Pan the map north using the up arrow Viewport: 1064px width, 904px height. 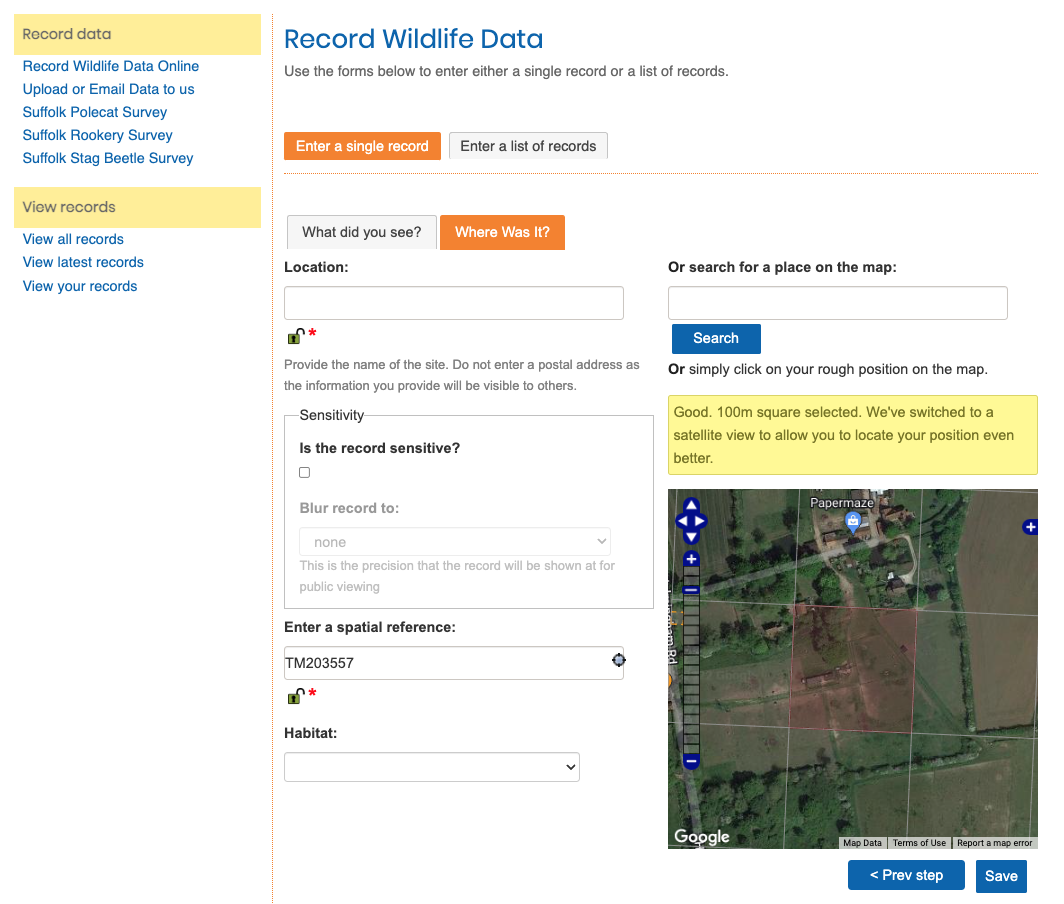690,504
